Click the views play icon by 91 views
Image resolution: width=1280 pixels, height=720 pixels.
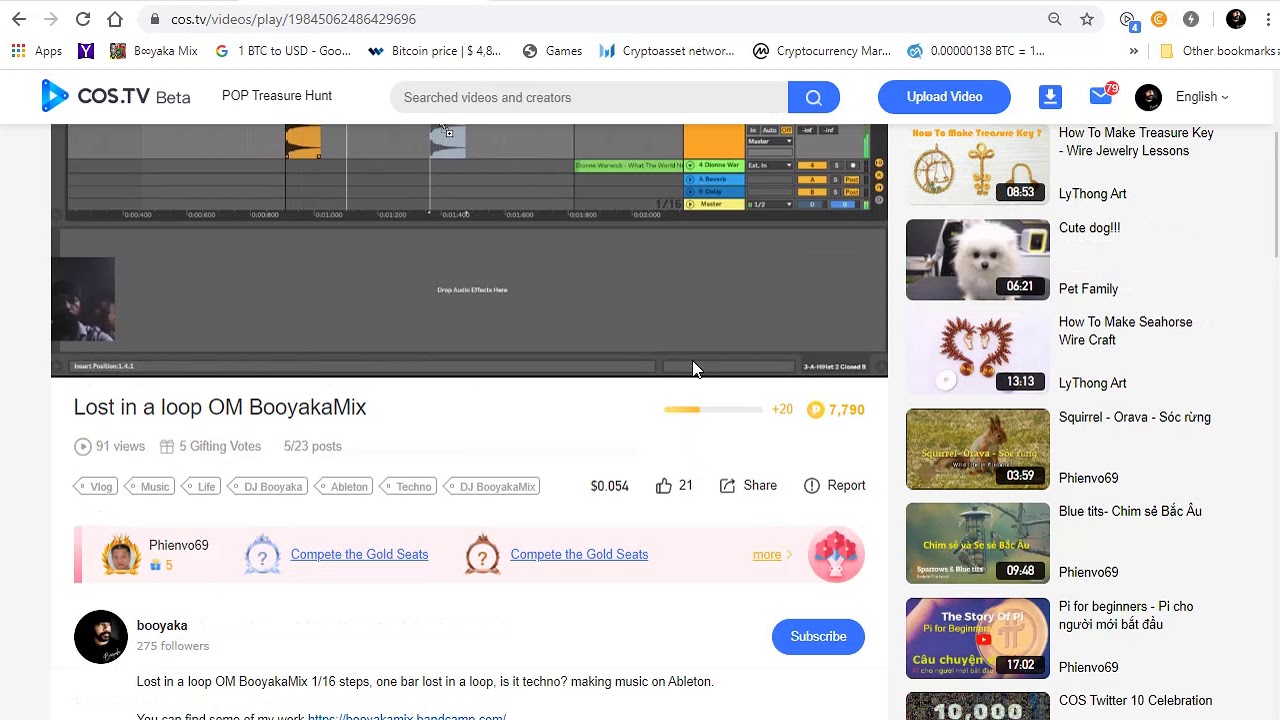pyautogui.click(x=82, y=446)
